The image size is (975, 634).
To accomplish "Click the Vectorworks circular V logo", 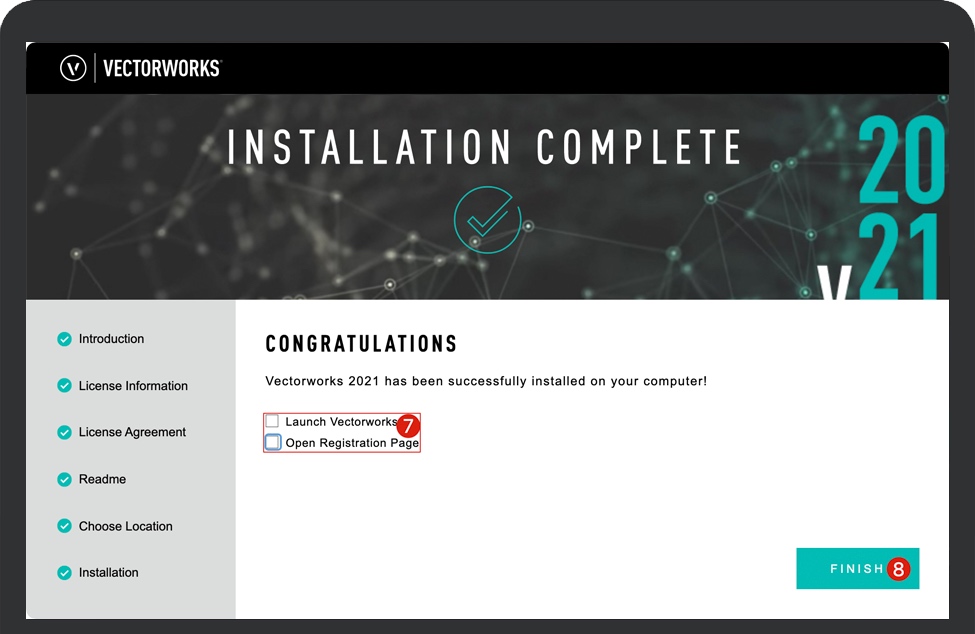I will 73,68.
